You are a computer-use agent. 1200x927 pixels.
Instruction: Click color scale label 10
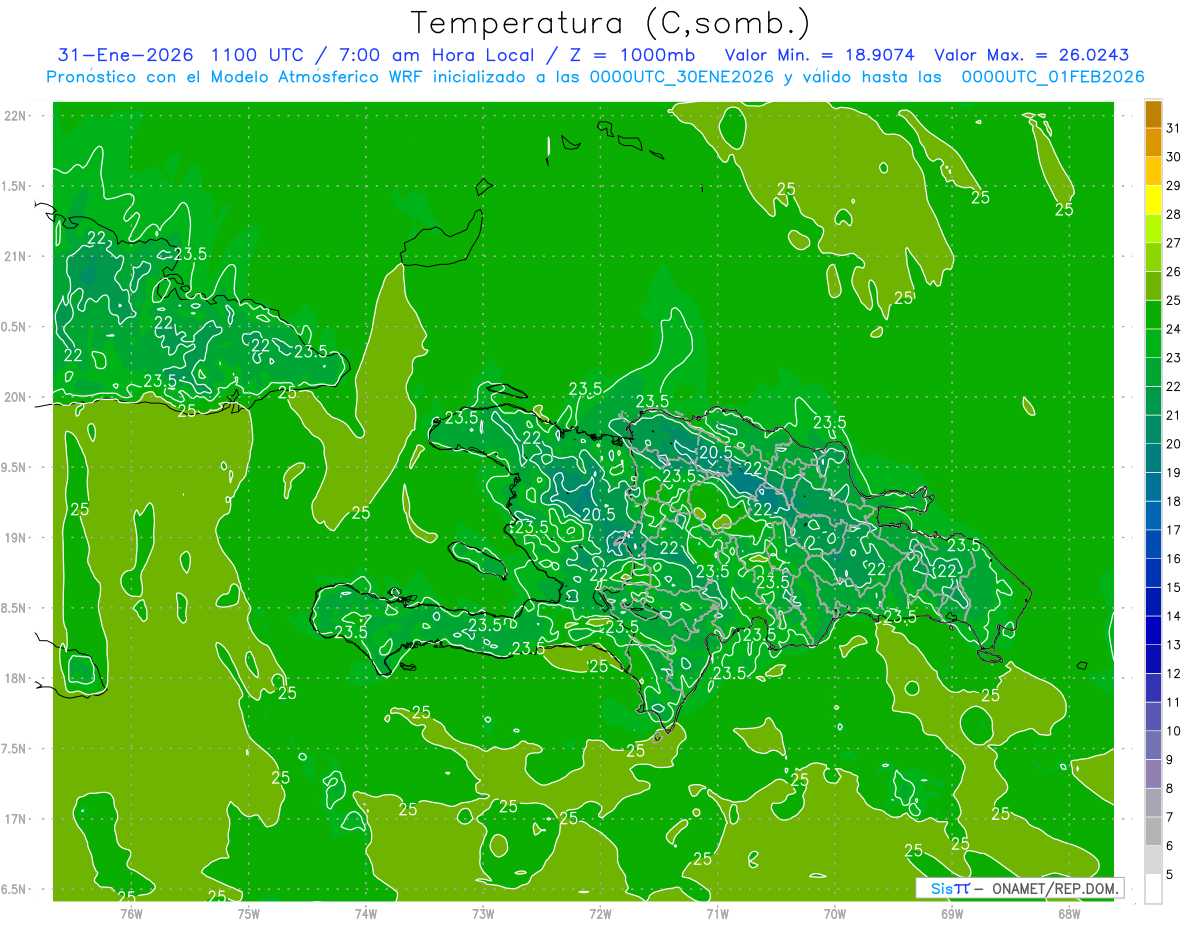pyautogui.click(x=1174, y=731)
